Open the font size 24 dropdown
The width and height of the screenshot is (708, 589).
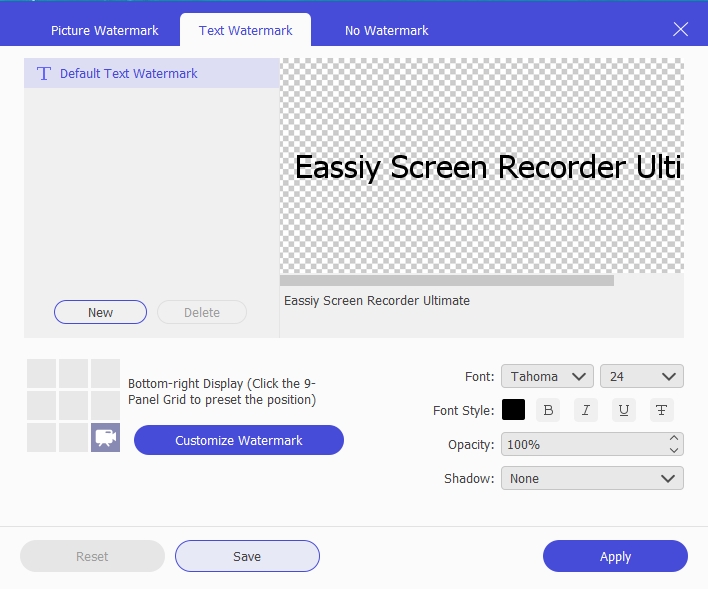point(642,376)
